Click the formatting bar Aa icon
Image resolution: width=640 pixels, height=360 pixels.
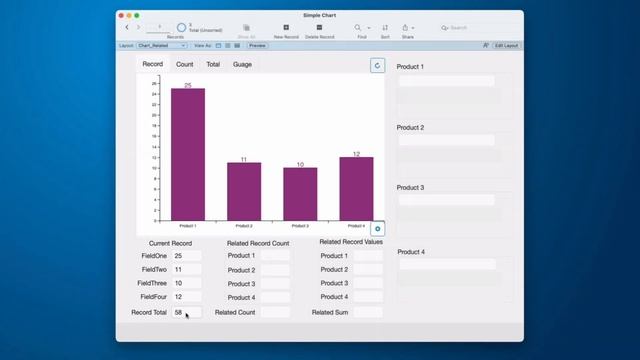click(486, 46)
